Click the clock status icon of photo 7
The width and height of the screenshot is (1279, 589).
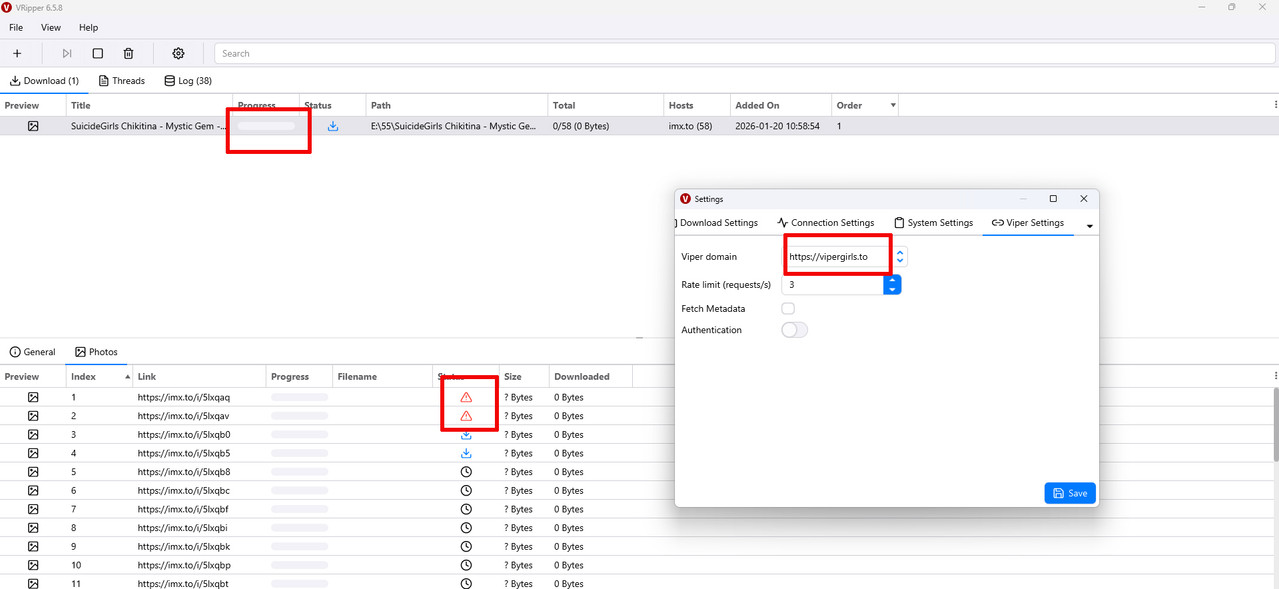point(466,509)
